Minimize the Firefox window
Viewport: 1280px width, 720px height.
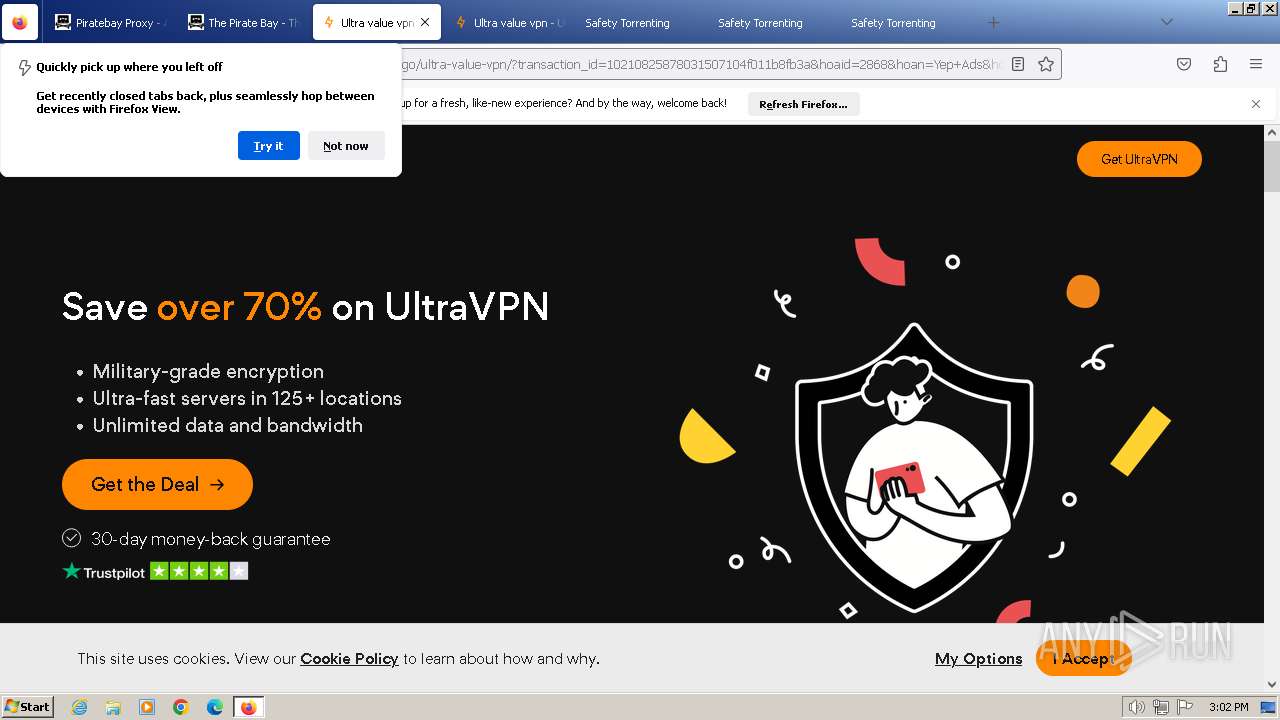1235,8
